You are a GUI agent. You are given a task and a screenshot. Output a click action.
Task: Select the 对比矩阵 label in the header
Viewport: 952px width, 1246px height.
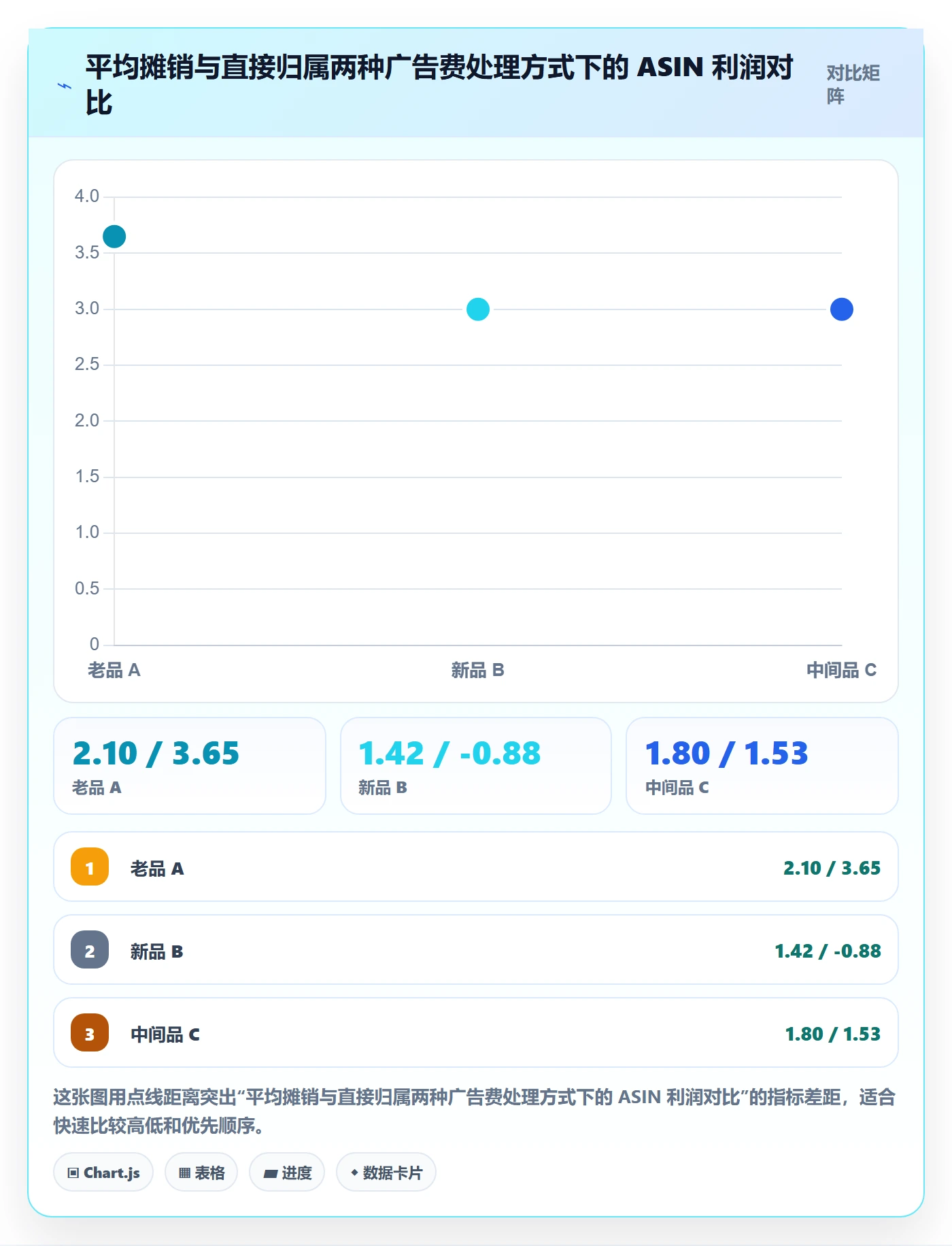click(853, 84)
